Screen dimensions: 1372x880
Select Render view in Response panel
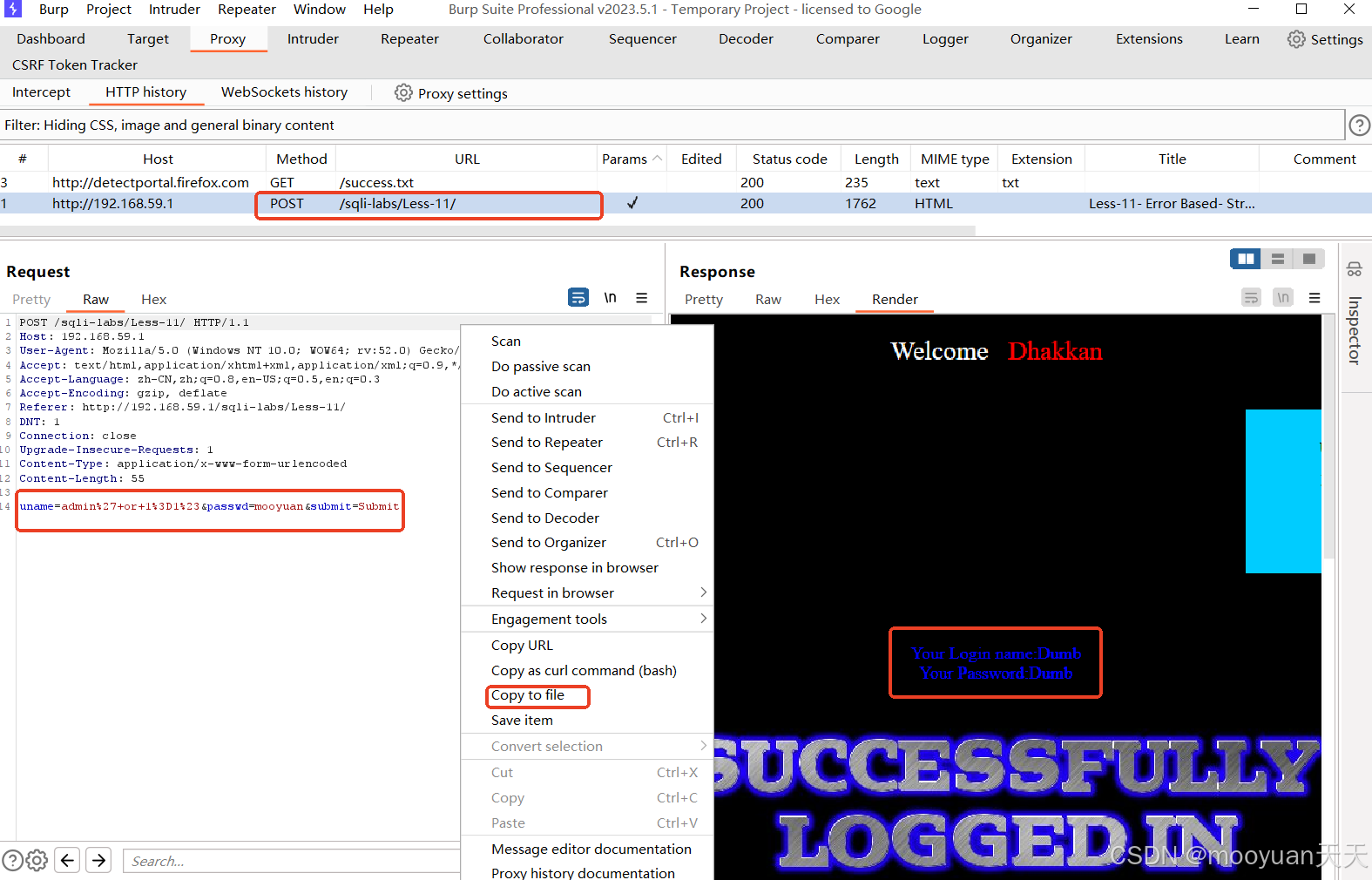[x=895, y=299]
